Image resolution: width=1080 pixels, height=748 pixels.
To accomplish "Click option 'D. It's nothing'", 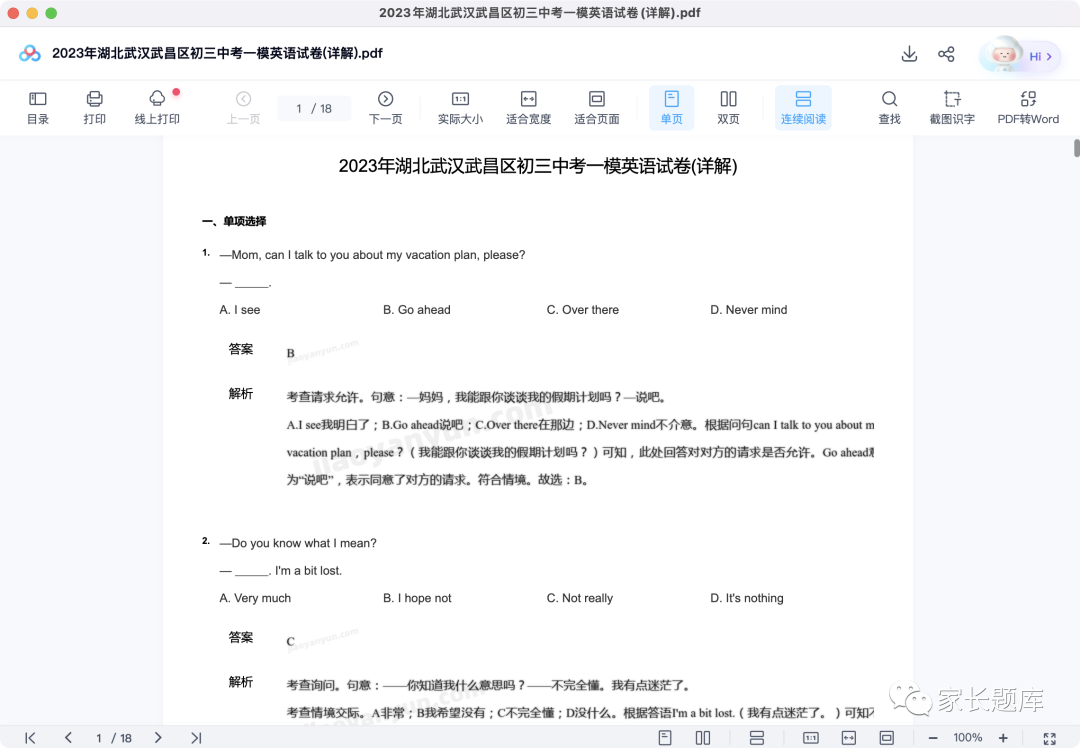I will [747, 598].
